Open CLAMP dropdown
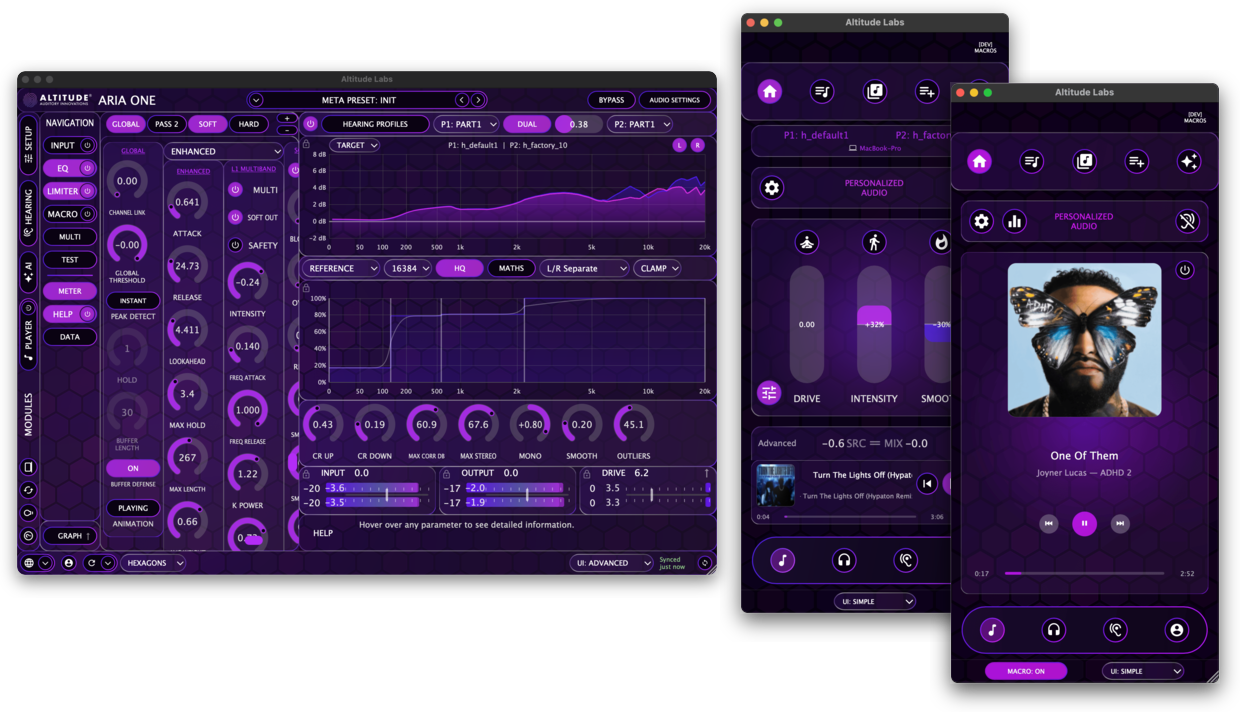Viewport: 1240px width, 720px height. pyautogui.click(x=657, y=268)
